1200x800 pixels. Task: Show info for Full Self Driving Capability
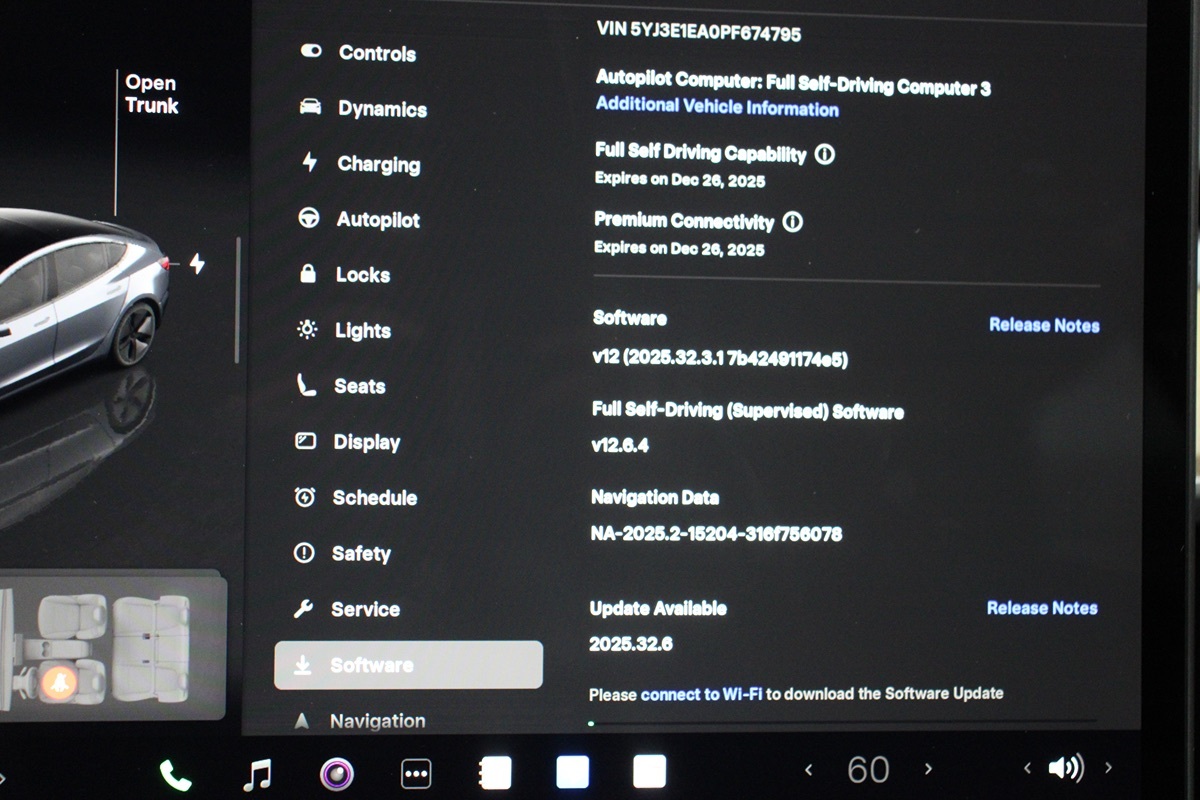coord(825,155)
